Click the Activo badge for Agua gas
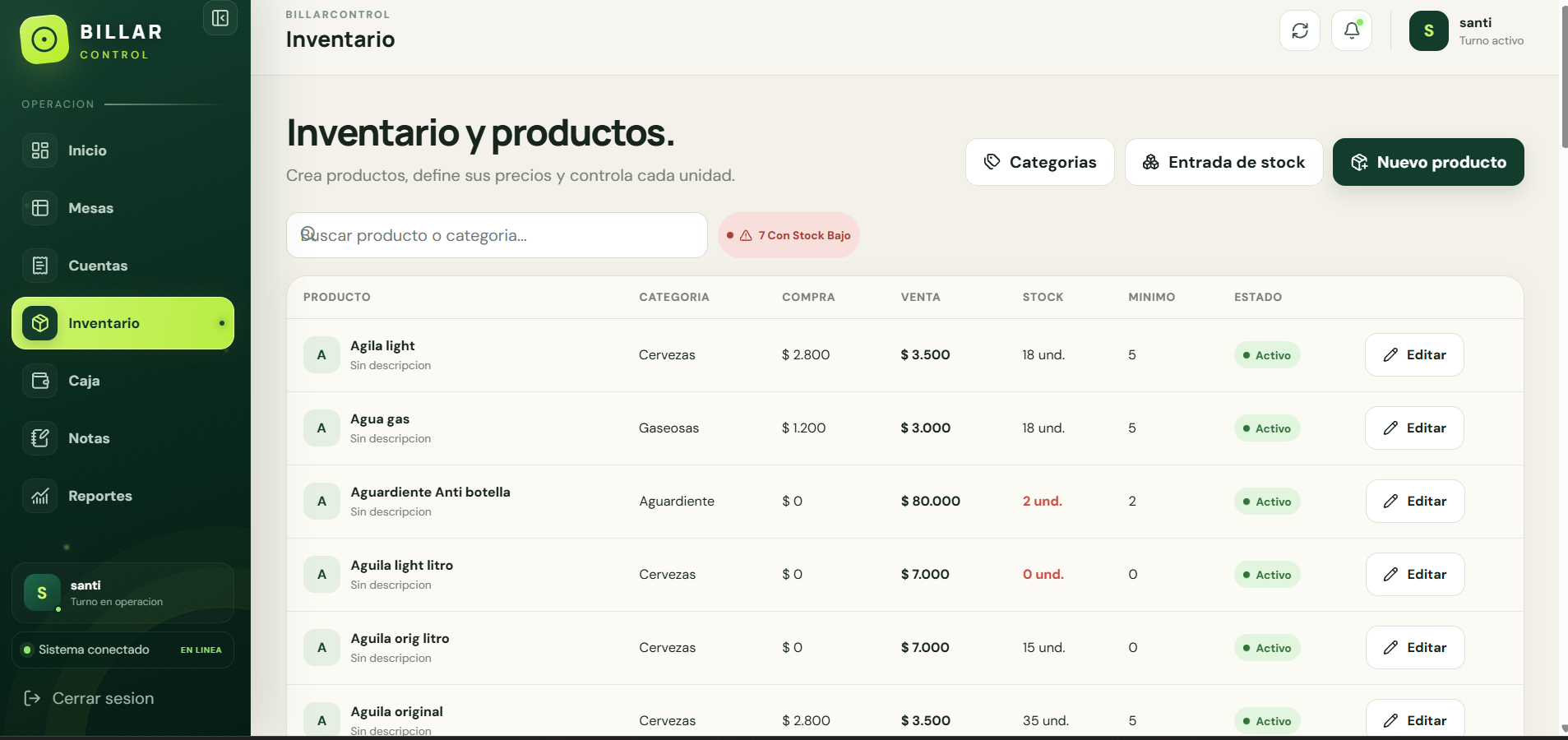Image resolution: width=1568 pixels, height=740 pixels. [1267, 428]
